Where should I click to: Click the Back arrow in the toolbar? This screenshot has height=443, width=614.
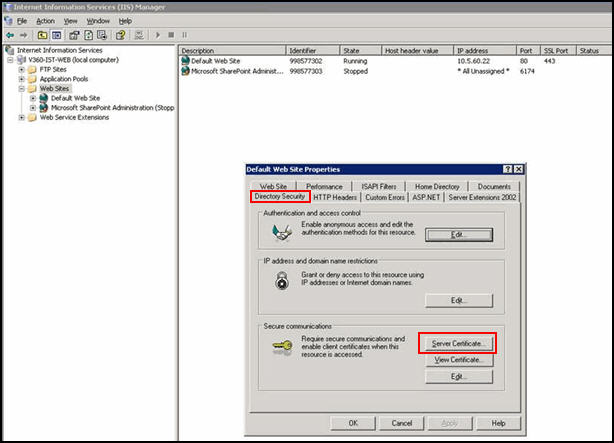click(9, 34)
